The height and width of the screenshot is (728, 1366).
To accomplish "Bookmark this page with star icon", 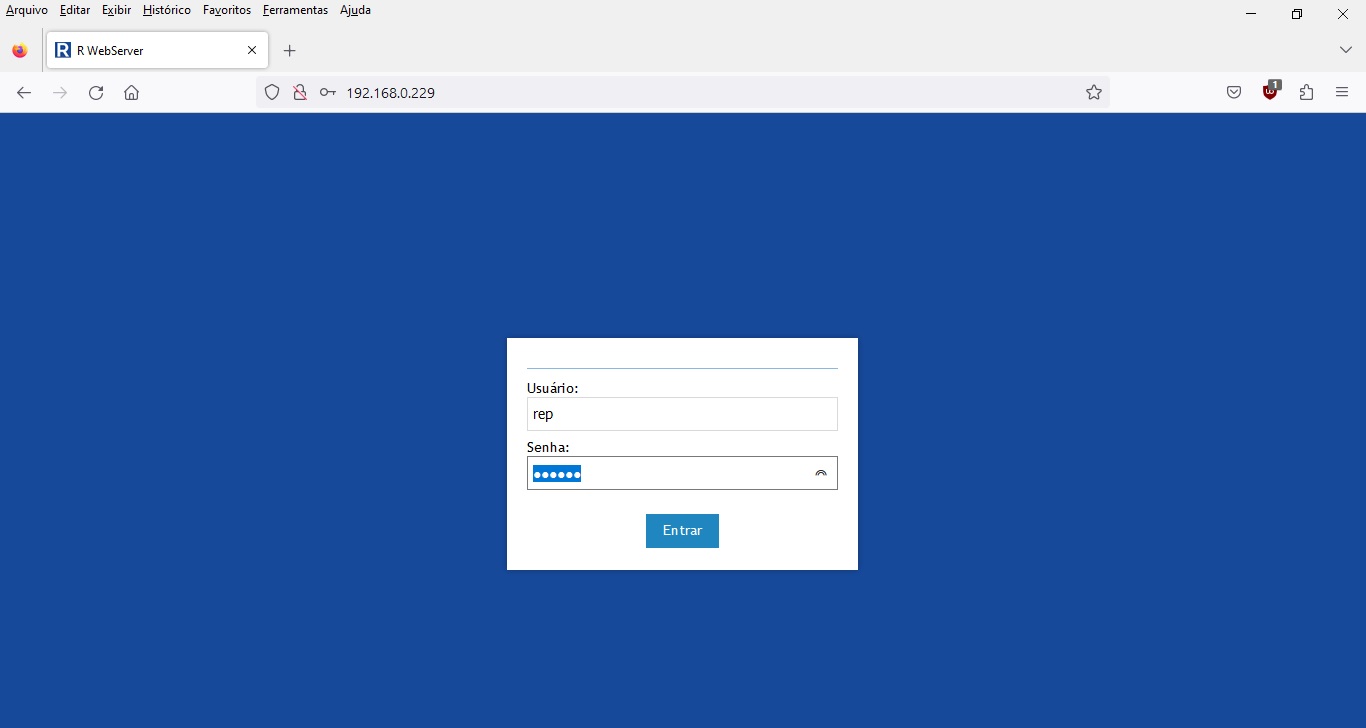I will coord(1094,93).
